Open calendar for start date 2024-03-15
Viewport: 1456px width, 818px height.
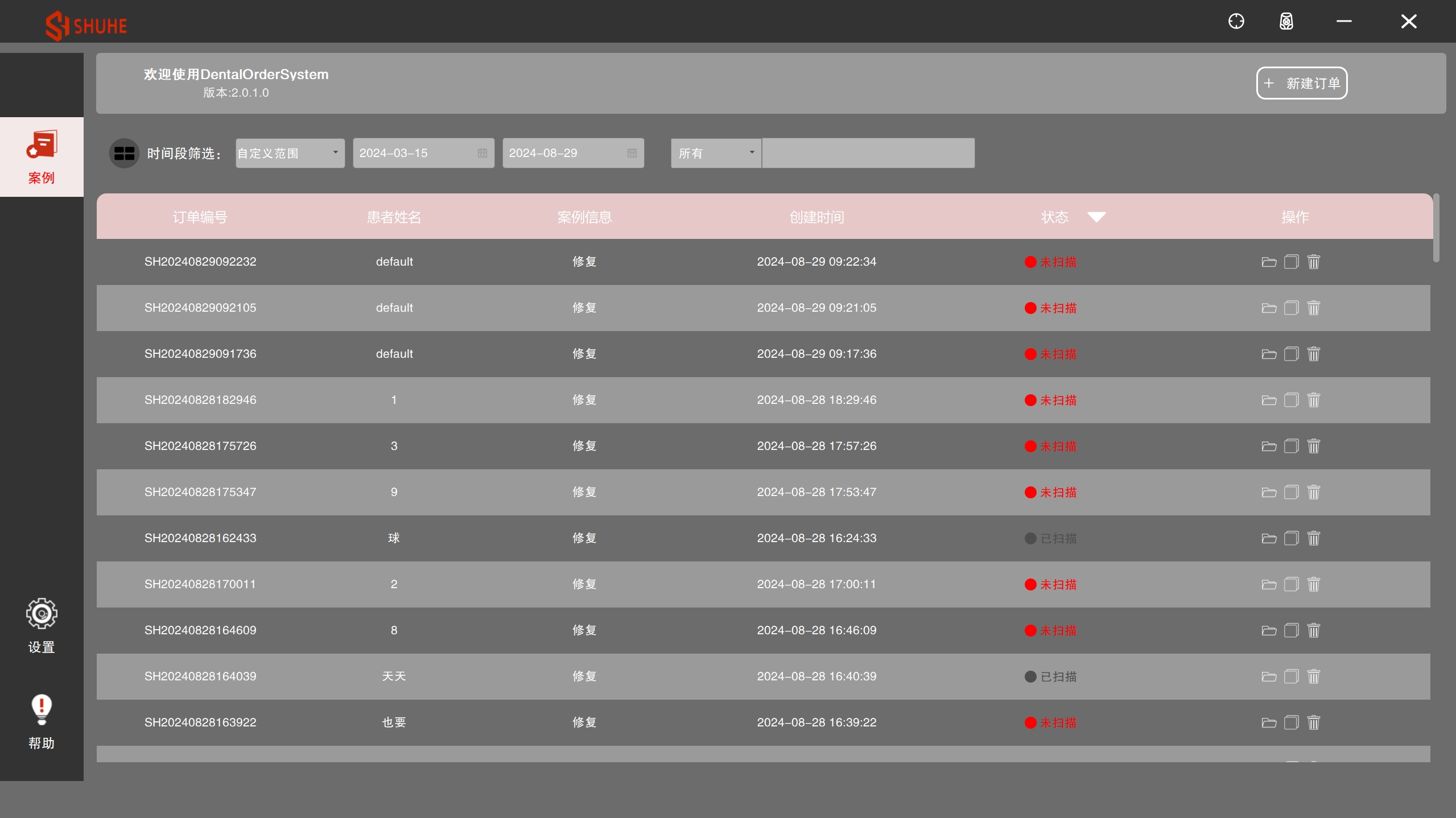tap(482, 153)
